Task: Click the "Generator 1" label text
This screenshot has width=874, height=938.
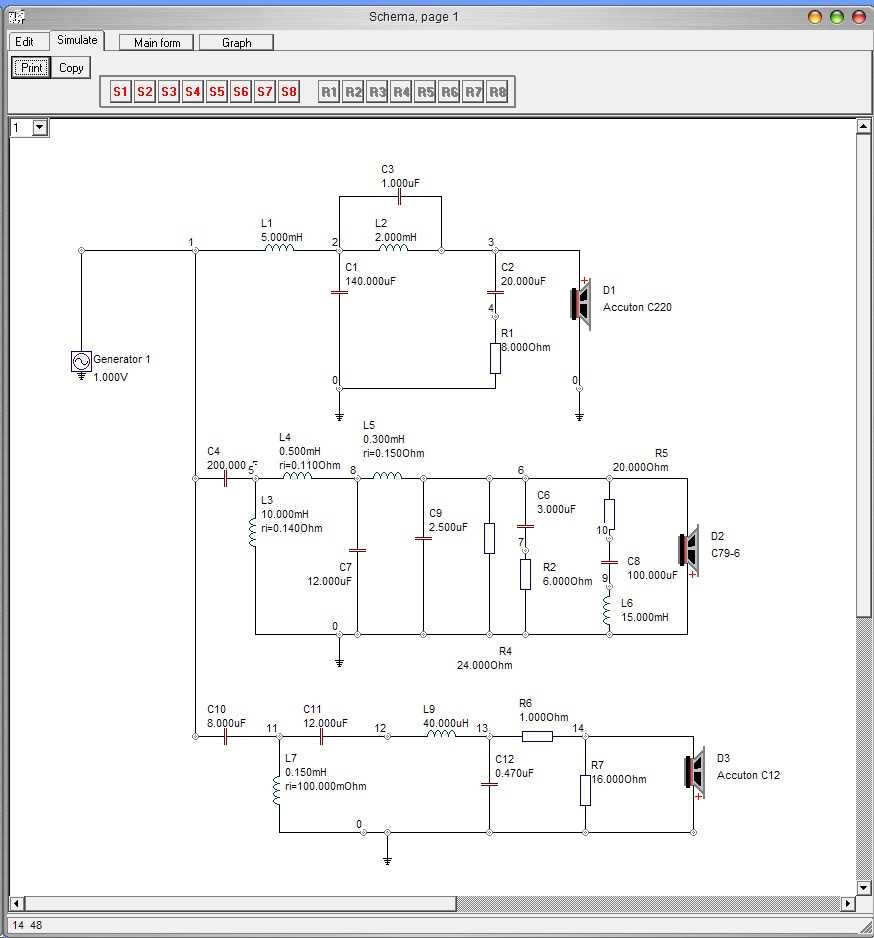Action: 121,360
